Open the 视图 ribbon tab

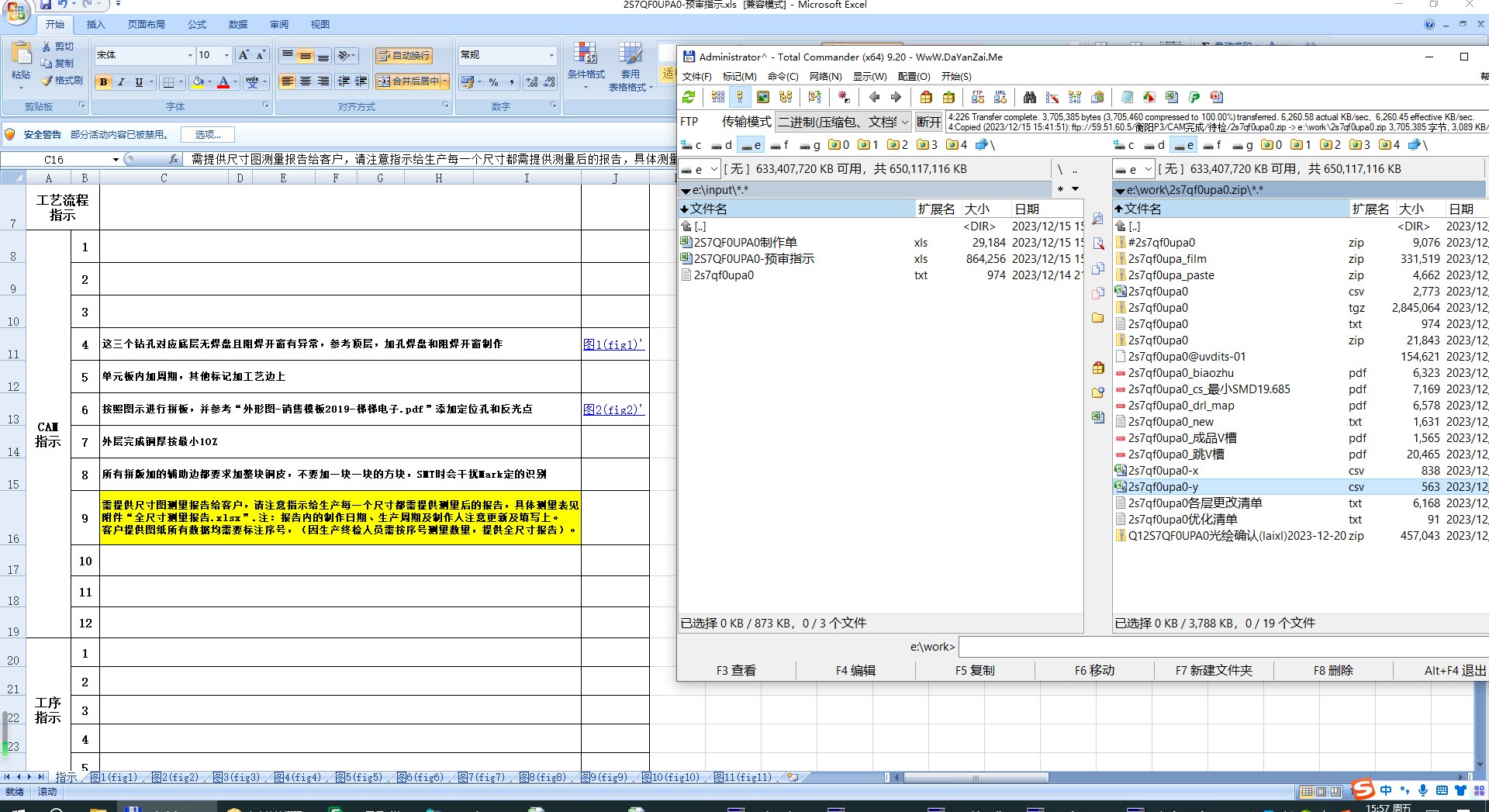(x=320, y=25)
